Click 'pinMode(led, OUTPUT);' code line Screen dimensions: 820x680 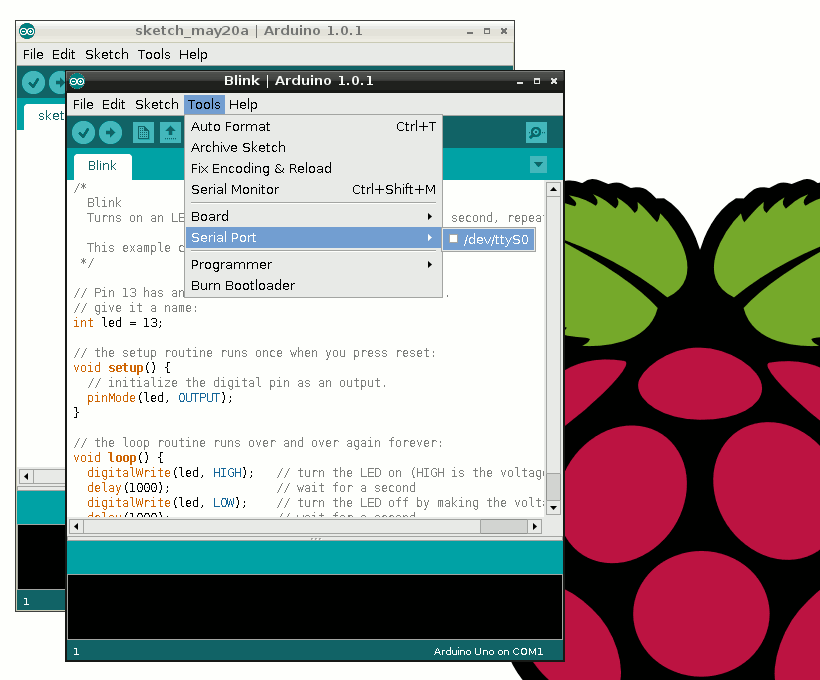tap(160, 398)
